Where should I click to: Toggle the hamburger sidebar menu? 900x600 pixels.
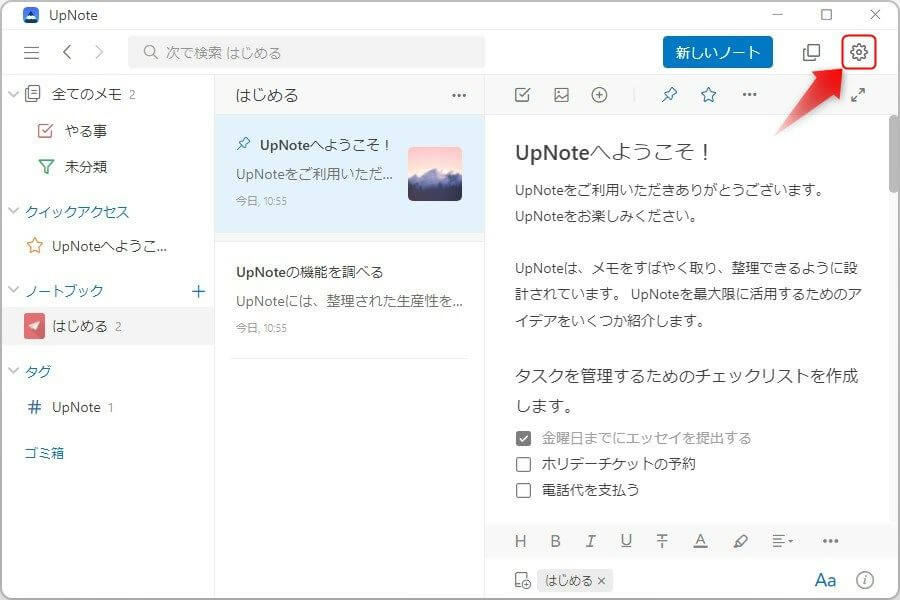[x=32, y=53]
